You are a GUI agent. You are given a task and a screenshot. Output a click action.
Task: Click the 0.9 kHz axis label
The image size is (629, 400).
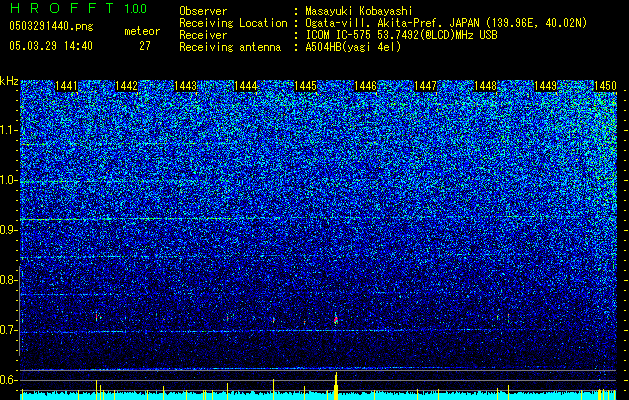pyautogui.click(x=9, y=230)
